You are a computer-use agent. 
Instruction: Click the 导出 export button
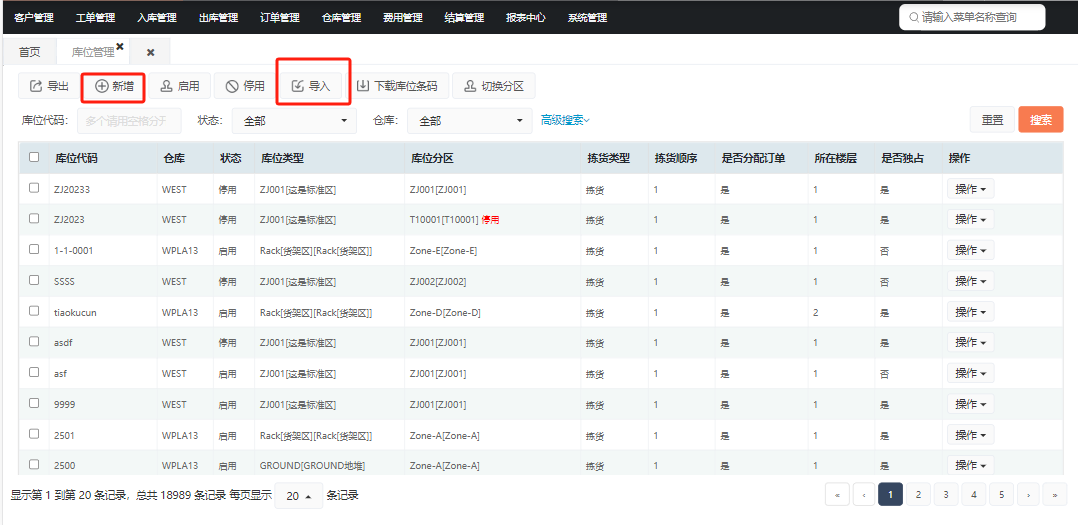click(48, 86)
